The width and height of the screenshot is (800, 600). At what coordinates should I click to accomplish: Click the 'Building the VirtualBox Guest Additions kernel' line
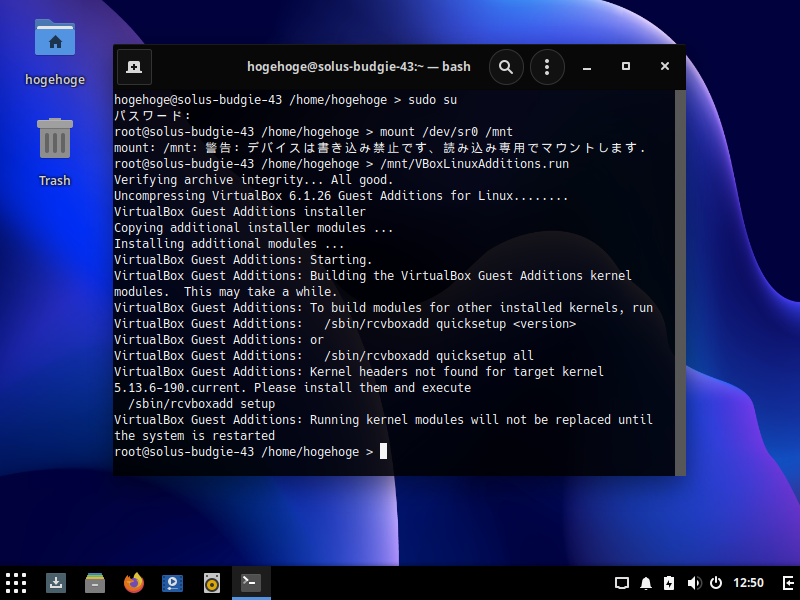click(373, 276)
